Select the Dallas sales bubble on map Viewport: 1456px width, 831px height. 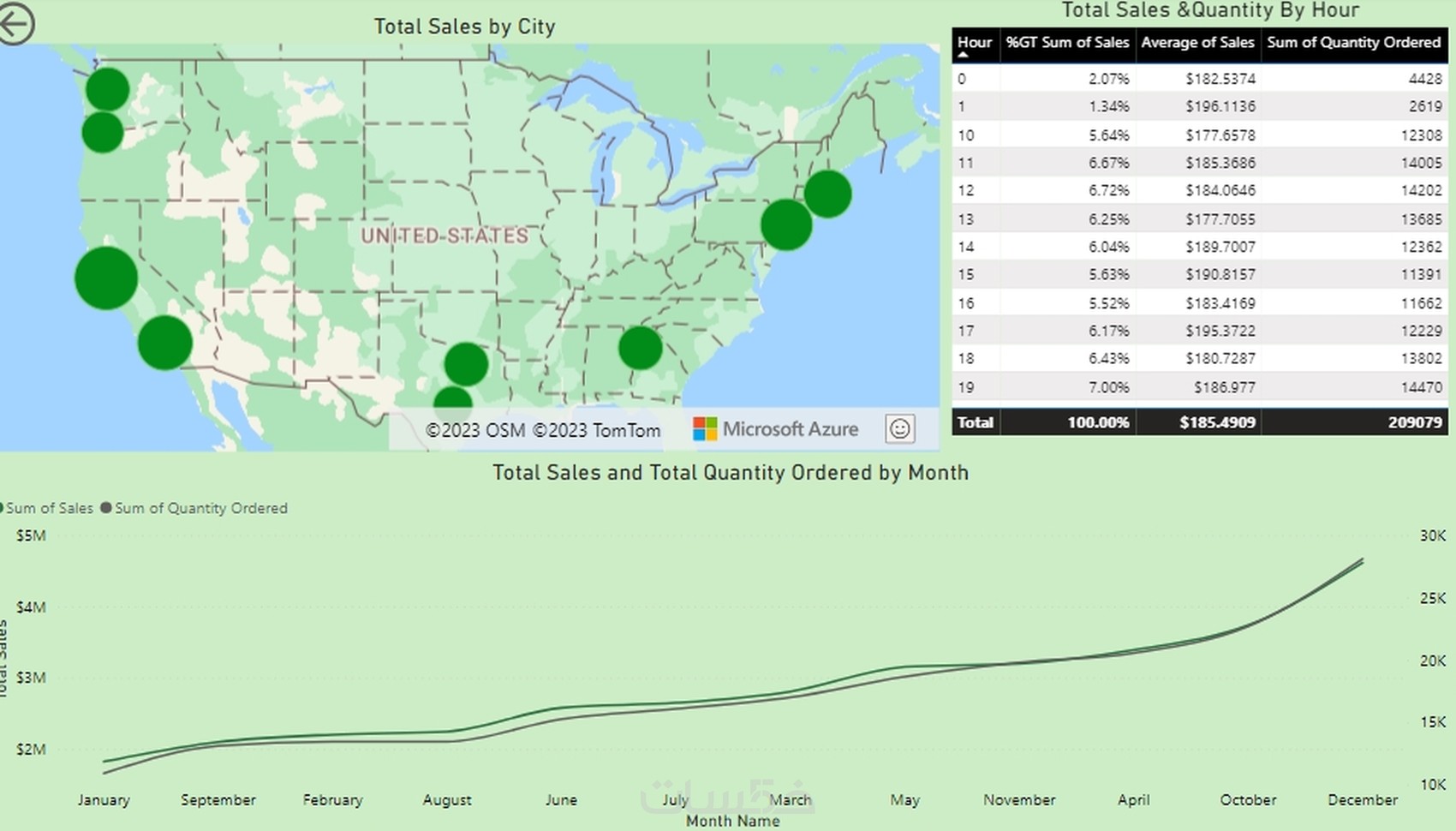(x=466, y=364)
